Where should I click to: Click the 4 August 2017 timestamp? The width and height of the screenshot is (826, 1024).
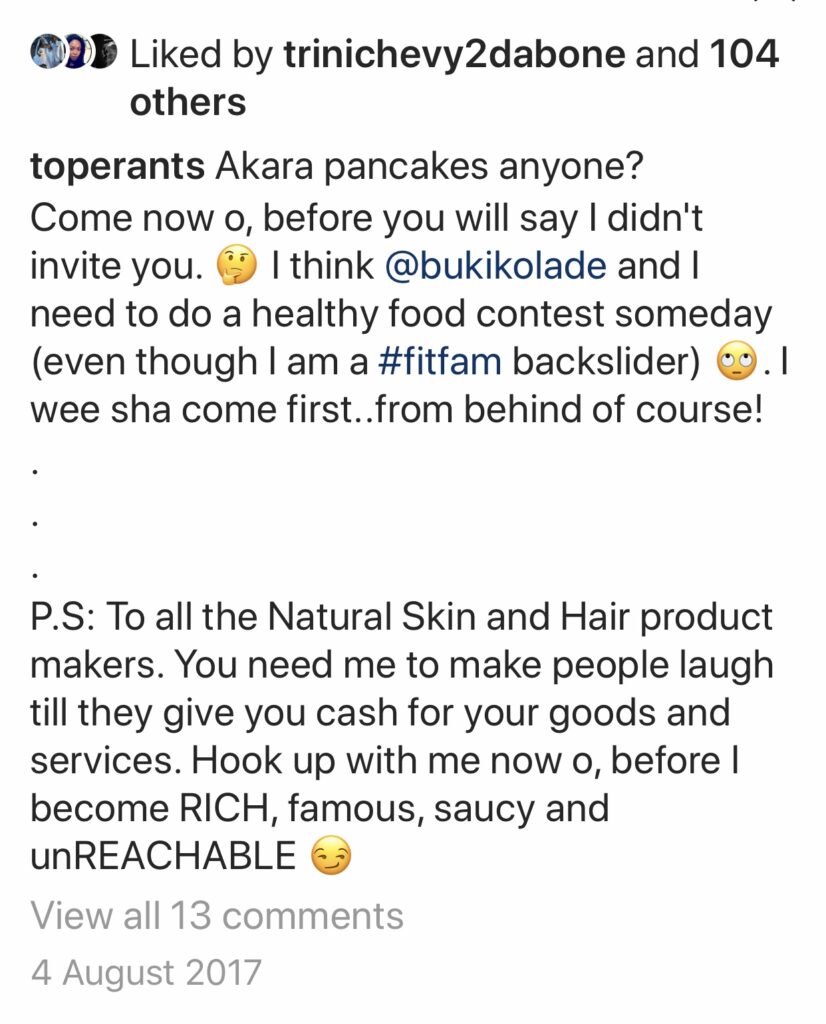pyautogui.click(x=146, y=972)
